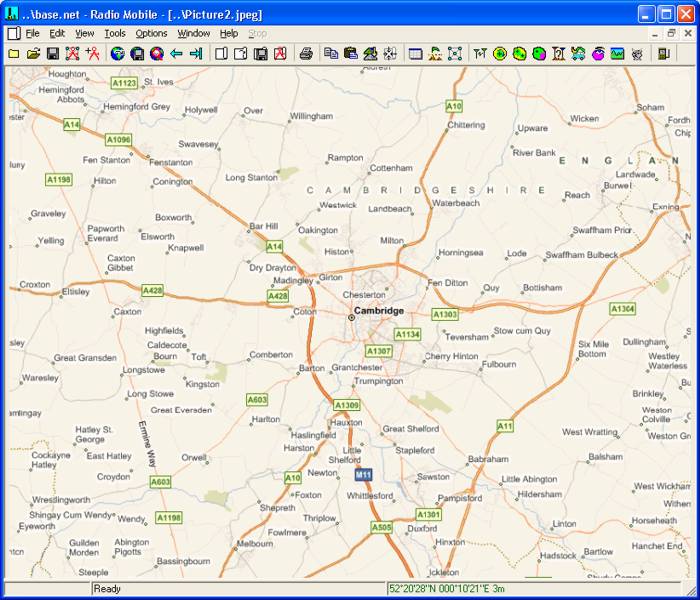This screenshot has height=600, width=700.
Task: Click the Copy icon
Action: click(x=331, y=54)
